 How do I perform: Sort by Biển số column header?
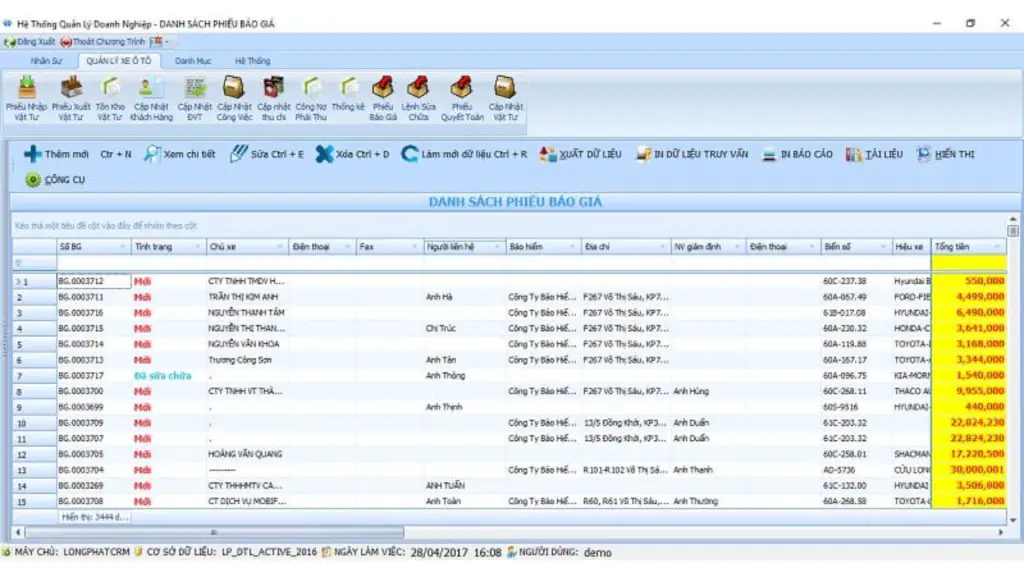[x=856, y=247]
